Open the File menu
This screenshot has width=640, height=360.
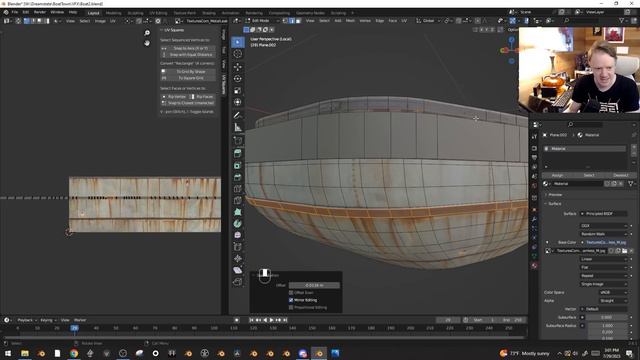tap(15, 12)
